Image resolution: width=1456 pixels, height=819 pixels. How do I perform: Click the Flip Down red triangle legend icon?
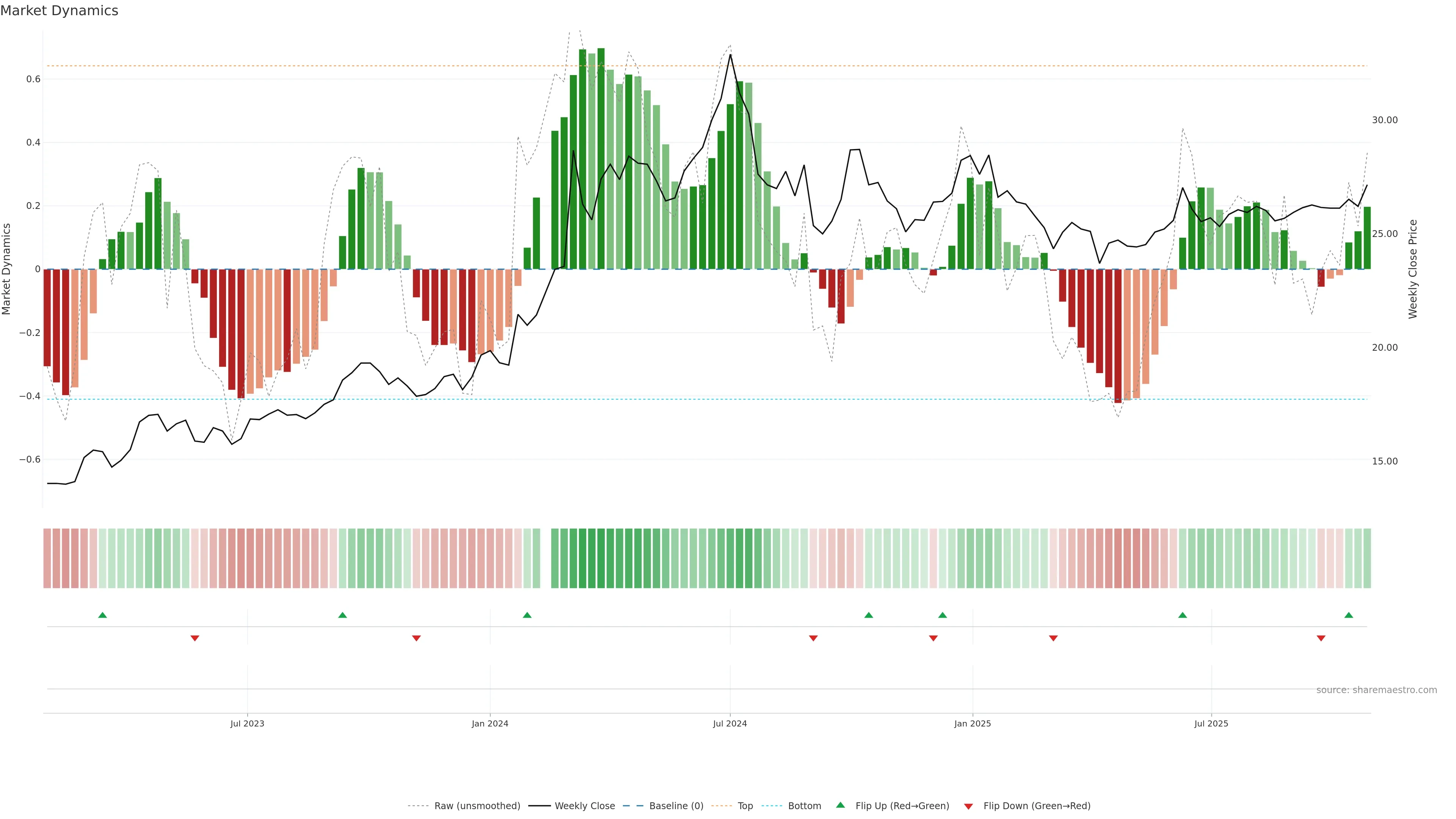click(968, 806)
